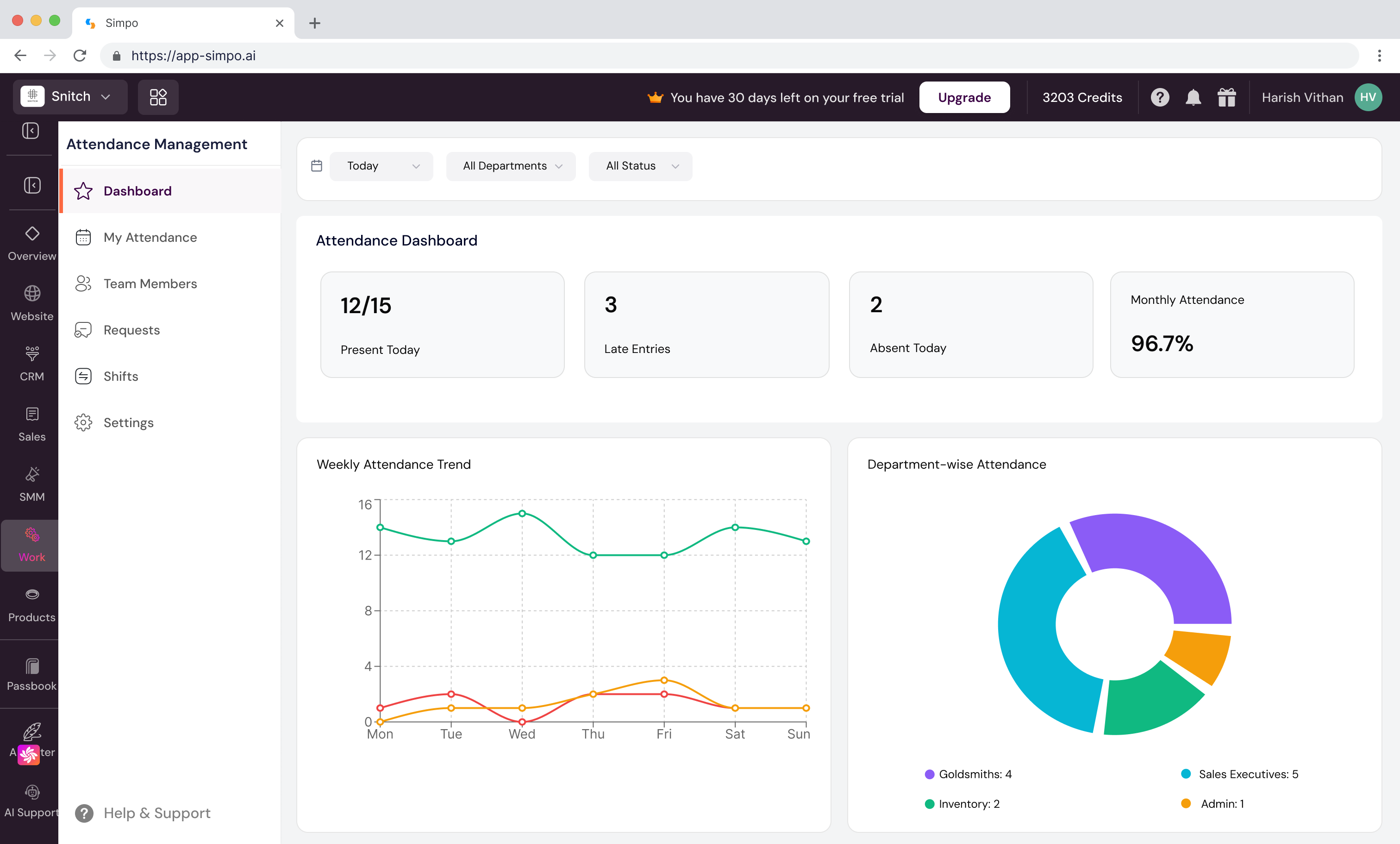Click the gift rewards icon
The width and height of the screenshot is (1400, 844).
coord(1226,97)
